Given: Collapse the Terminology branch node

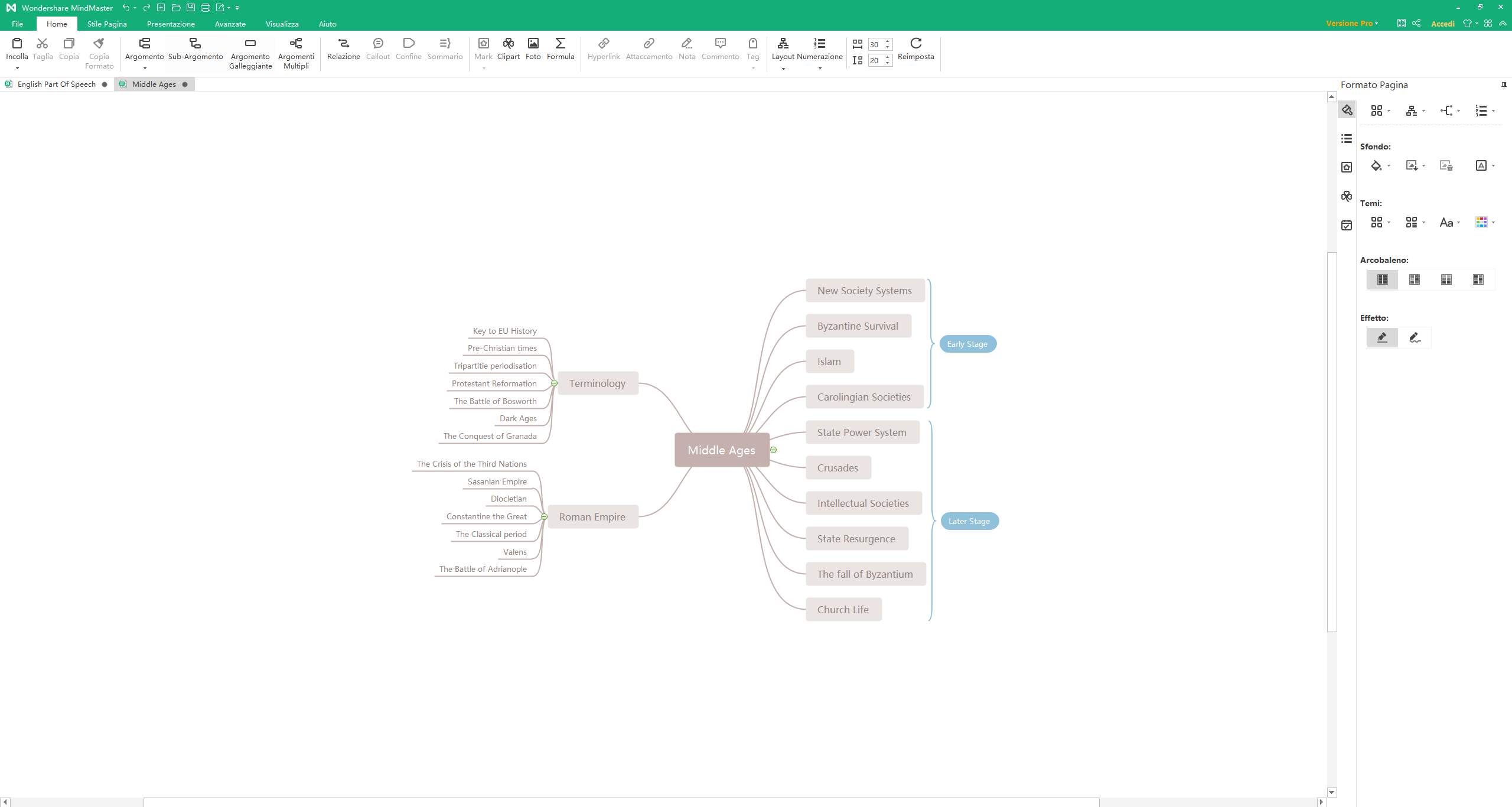Looking at the screenshot, I should [554, 383].
